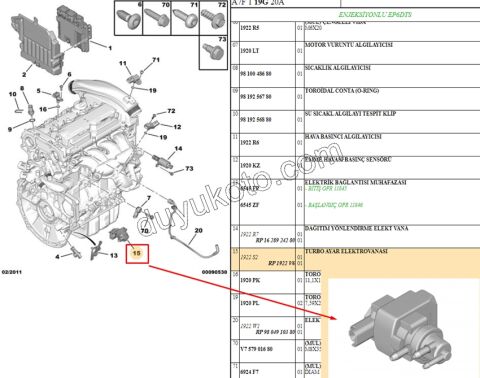Click the solenoid valve drawing labeled 15

119,234
